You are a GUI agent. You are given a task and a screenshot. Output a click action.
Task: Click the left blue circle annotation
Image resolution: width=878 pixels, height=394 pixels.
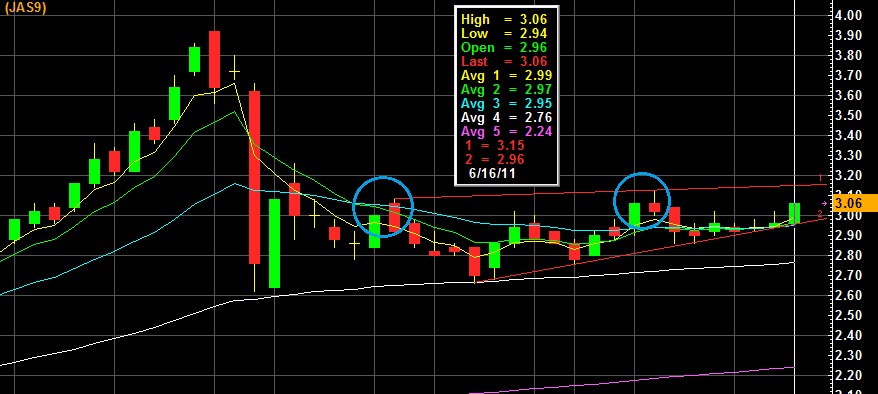pos(382,207)
